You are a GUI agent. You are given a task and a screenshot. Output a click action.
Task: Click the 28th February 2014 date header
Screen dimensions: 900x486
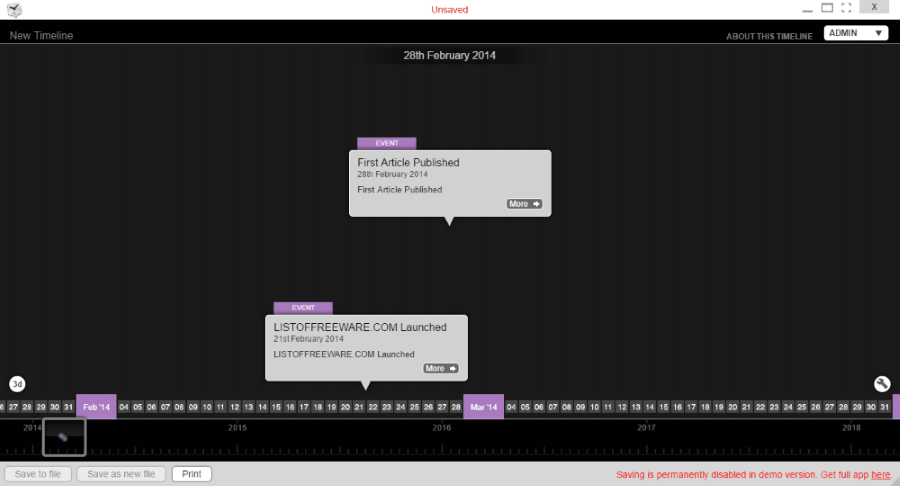coord(449,56)
